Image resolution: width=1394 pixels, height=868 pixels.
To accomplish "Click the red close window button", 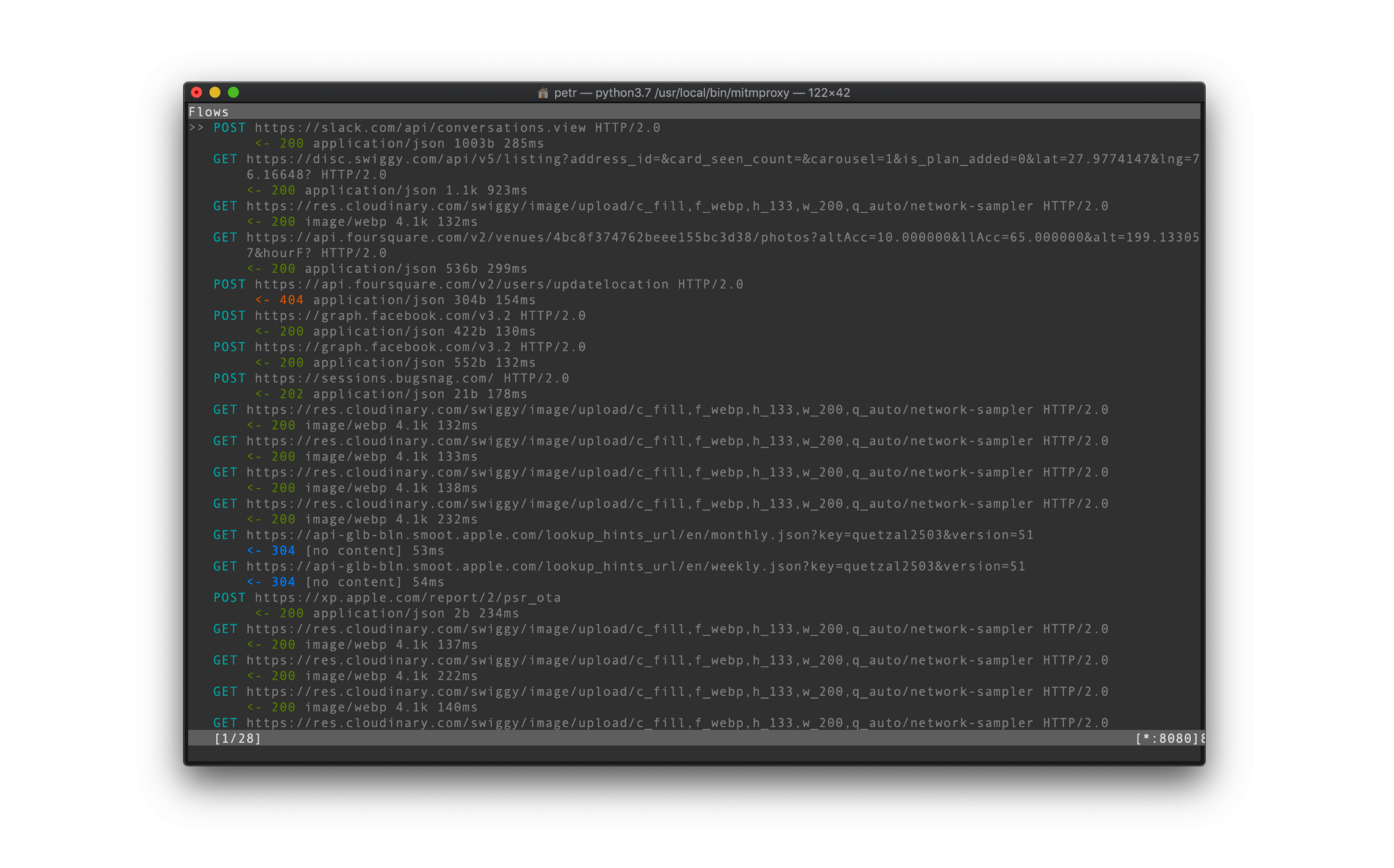I will [197, 92].
